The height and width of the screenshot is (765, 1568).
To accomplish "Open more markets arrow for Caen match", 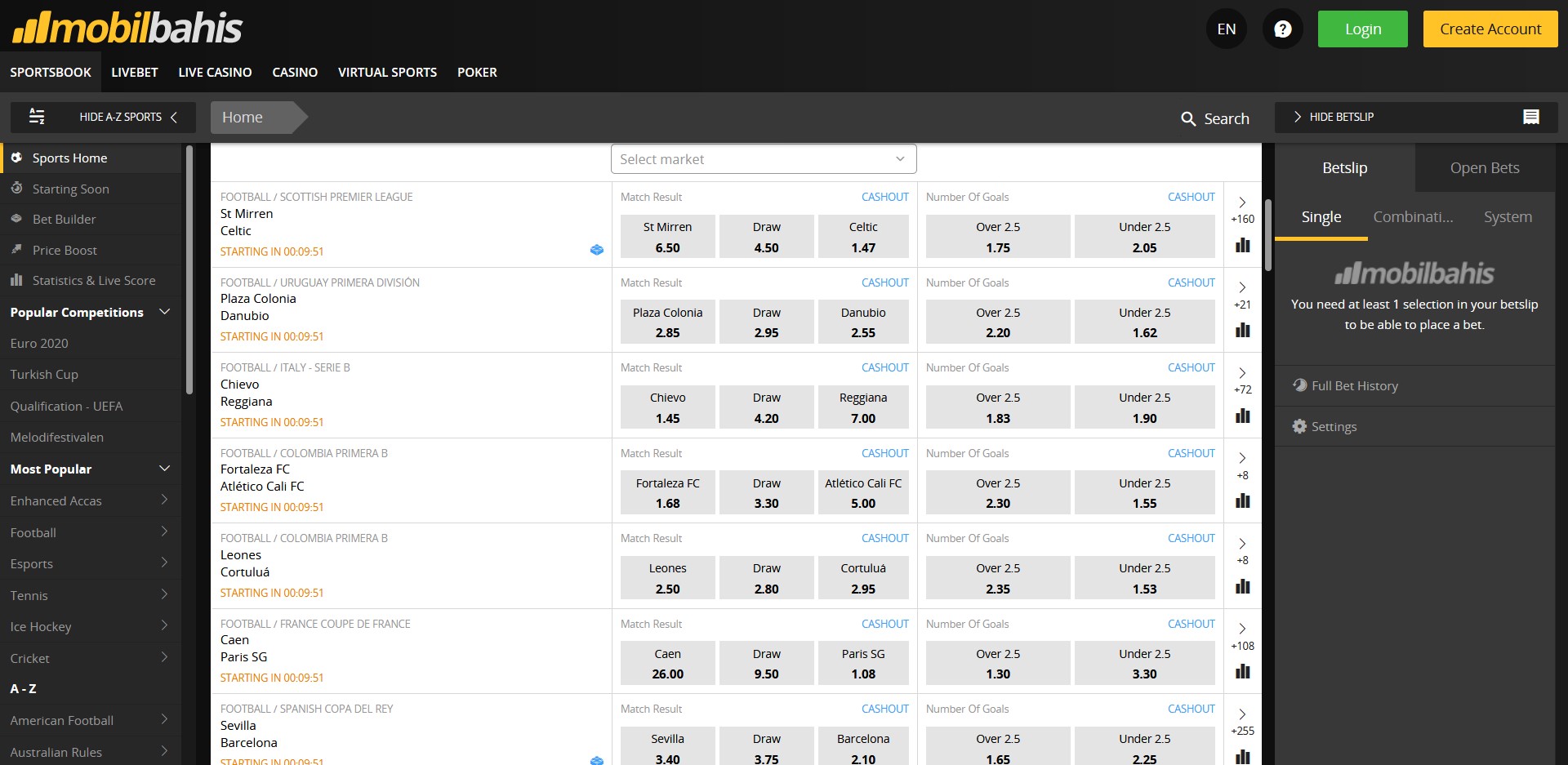I will [x=1242, y=629].
